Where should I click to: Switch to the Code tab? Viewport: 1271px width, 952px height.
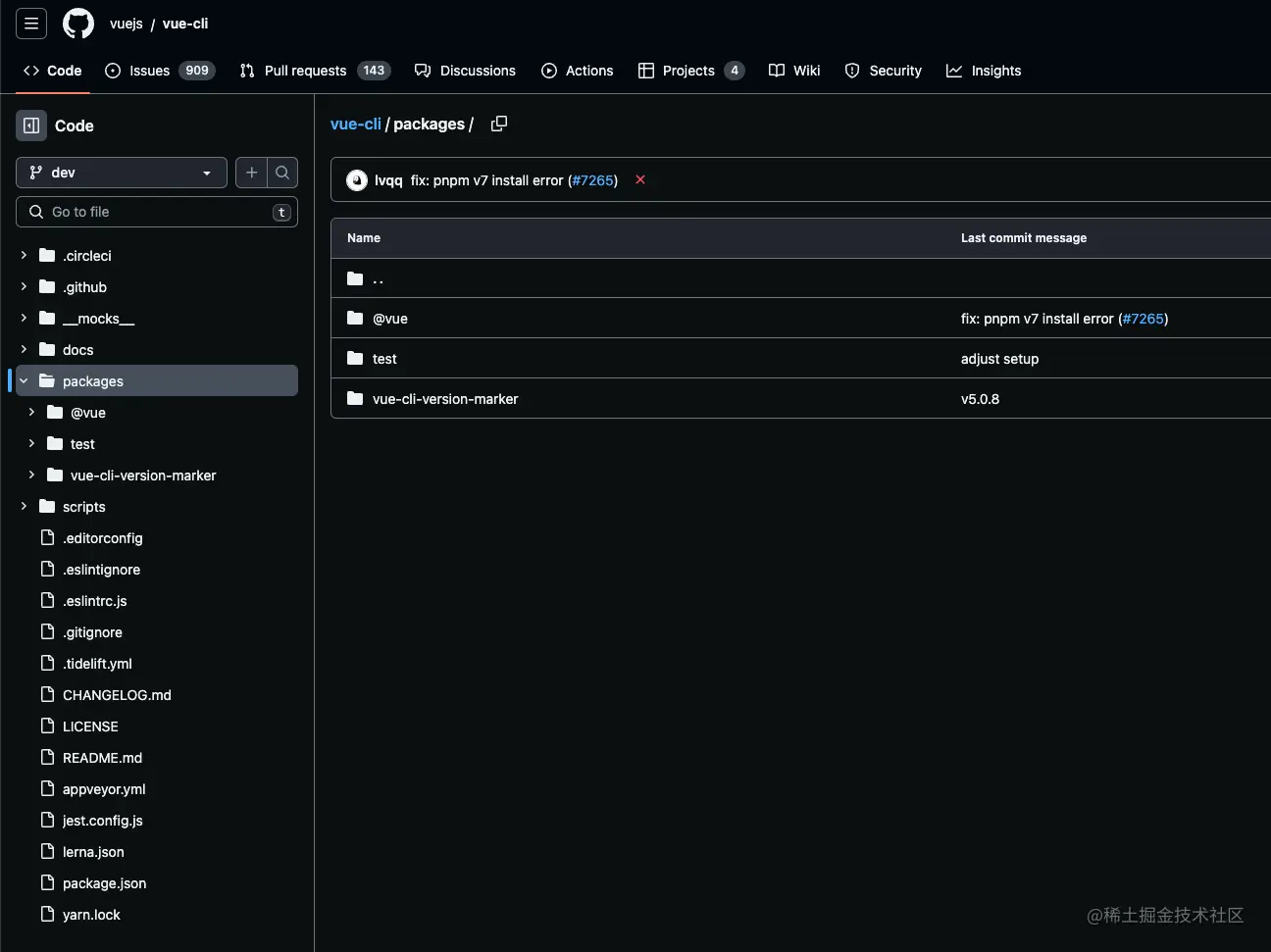pos(53,71)
